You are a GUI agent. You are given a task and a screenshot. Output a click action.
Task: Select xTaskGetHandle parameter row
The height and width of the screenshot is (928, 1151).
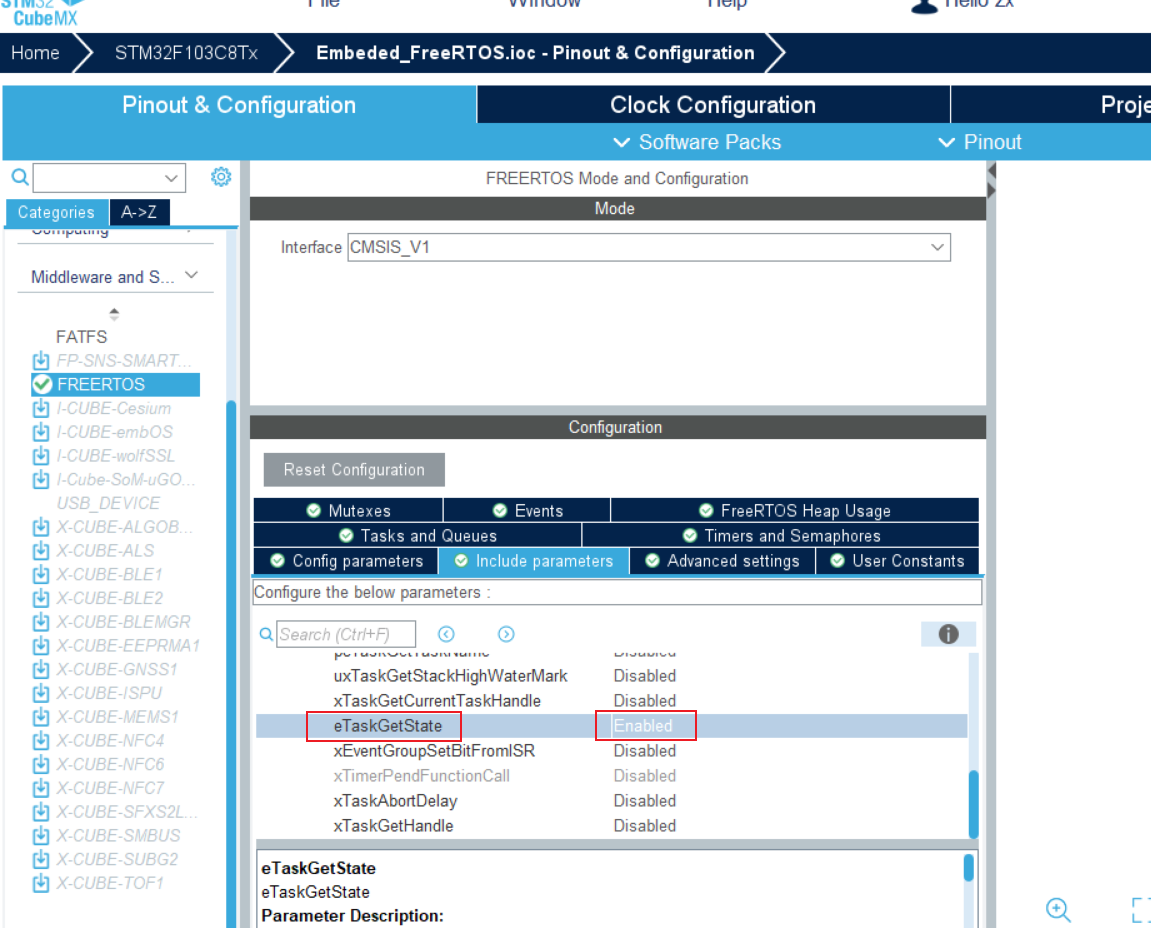pos(611,826)
